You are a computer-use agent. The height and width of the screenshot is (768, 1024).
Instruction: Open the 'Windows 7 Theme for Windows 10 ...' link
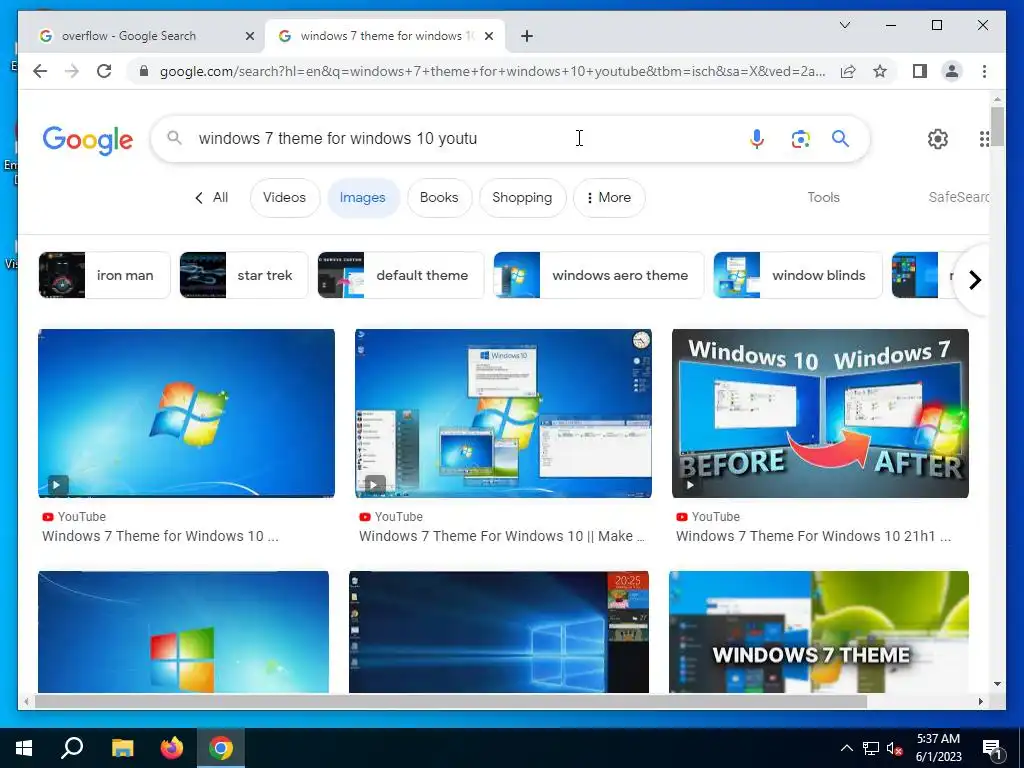tap(160, 536)
